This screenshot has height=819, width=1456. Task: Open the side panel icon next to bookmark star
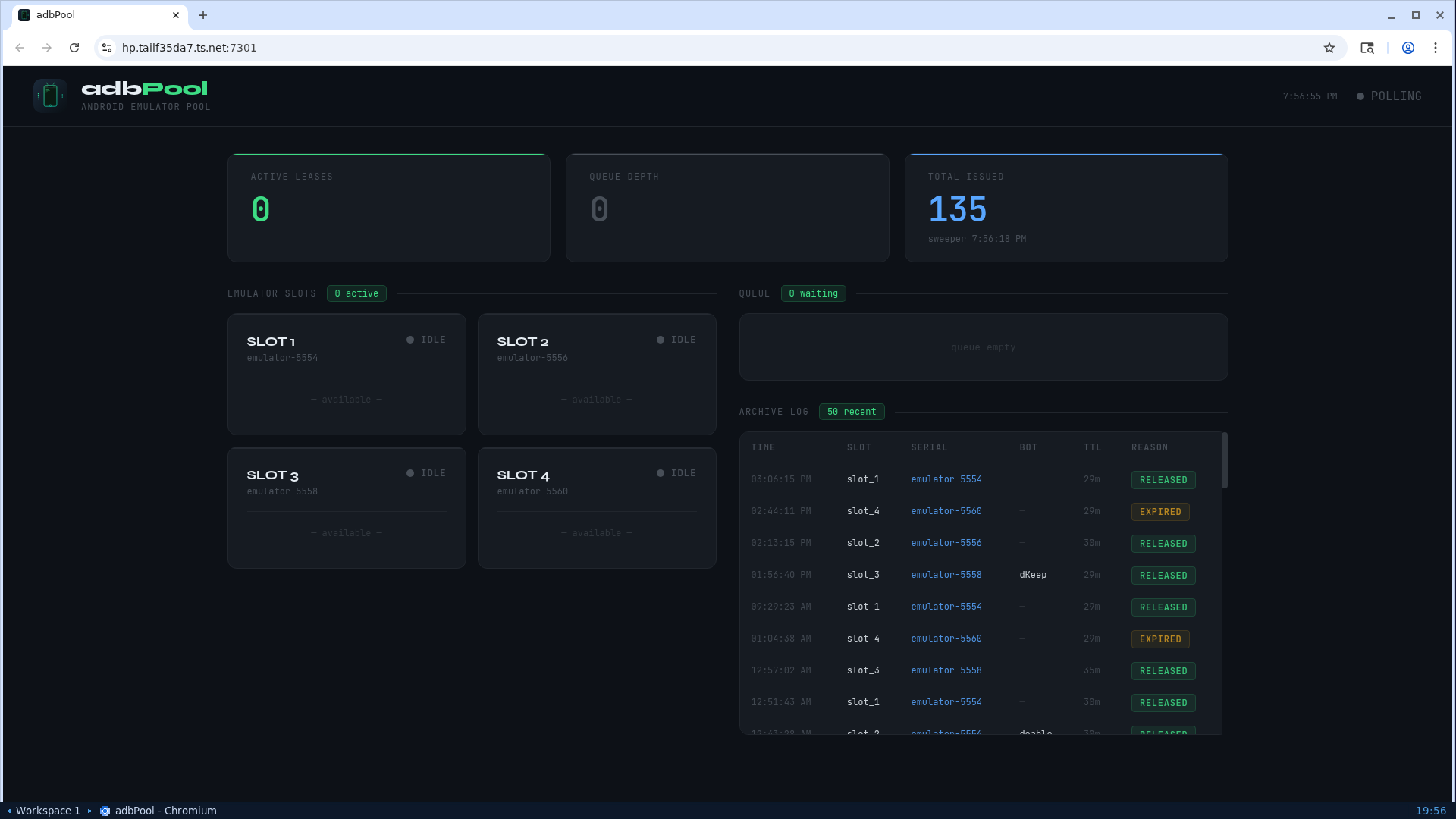tap(1367, 47)
